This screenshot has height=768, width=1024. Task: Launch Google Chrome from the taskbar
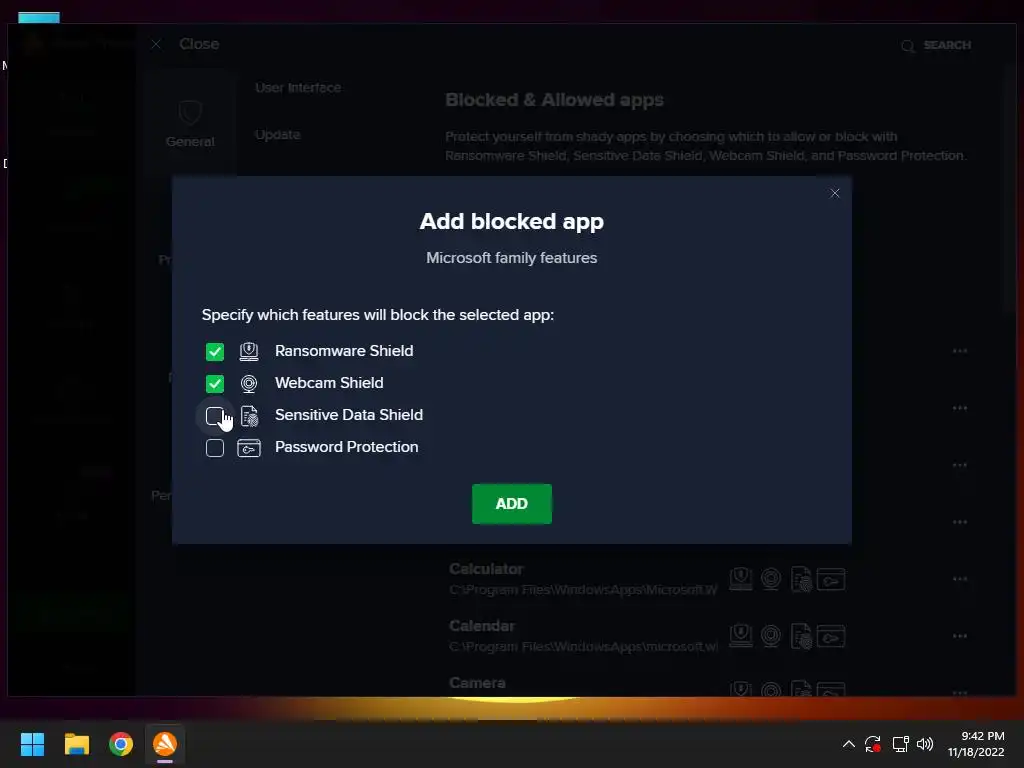121,744
